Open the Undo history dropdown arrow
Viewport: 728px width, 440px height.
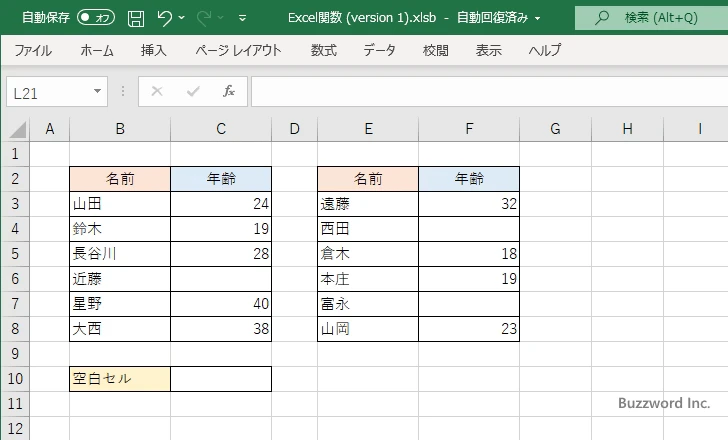tap(182, 18)
